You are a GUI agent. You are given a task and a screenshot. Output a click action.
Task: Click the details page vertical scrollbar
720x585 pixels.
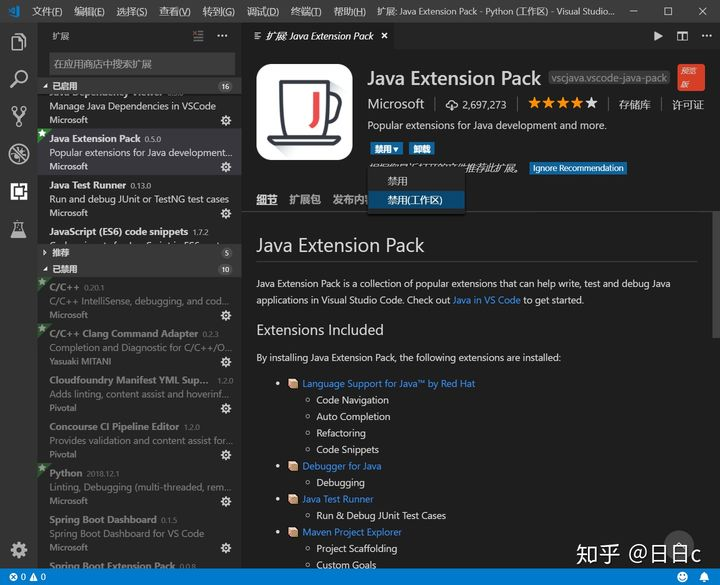pyautogui.click(x=716, y=277)
